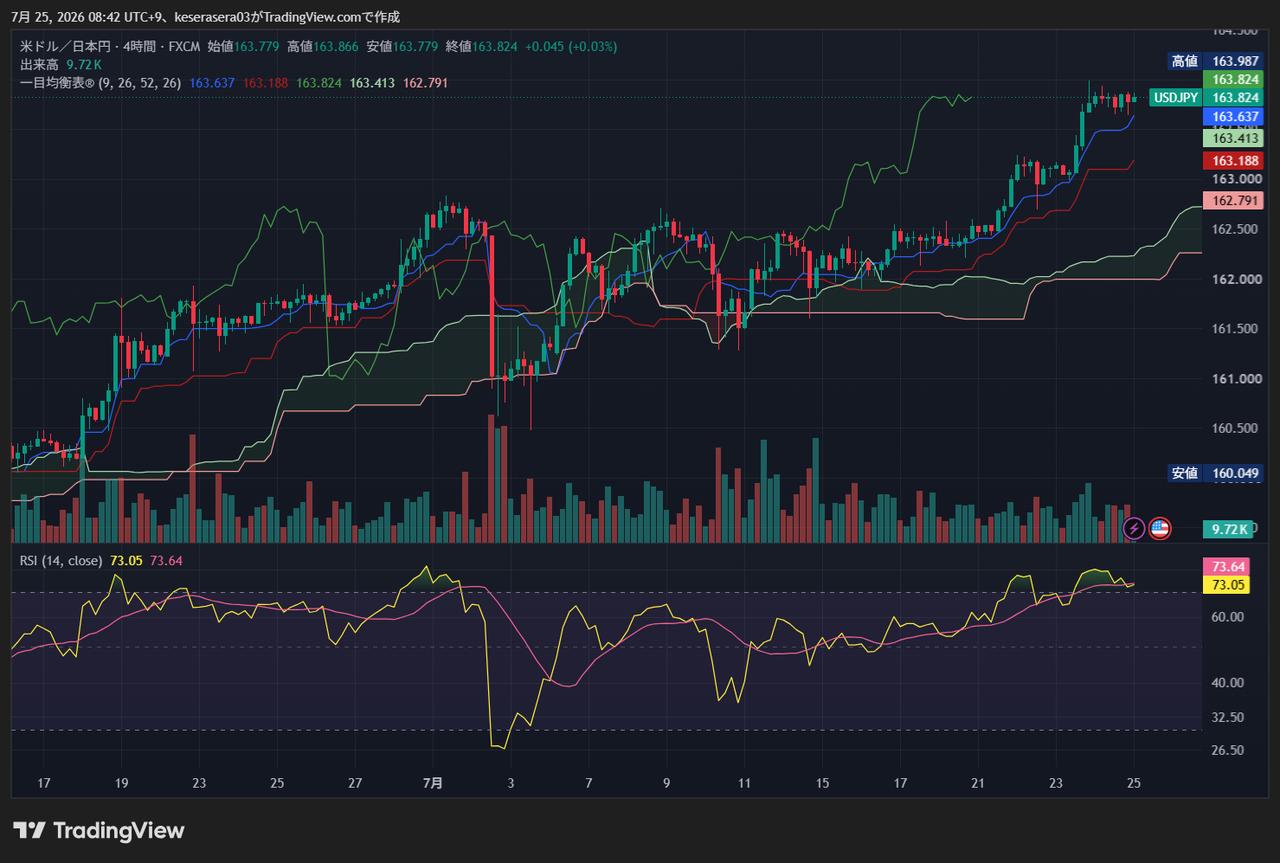The width and height of the screenshot is (1280, 863).
Task: Select the 出来高 volume indicator label
Action: click(40, 64)
